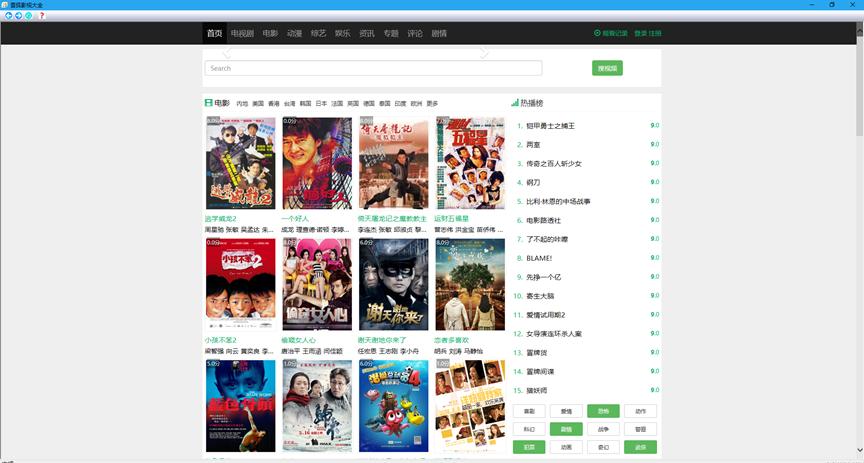Click the 小孩不笨2 title link

(x=220, y=340)
